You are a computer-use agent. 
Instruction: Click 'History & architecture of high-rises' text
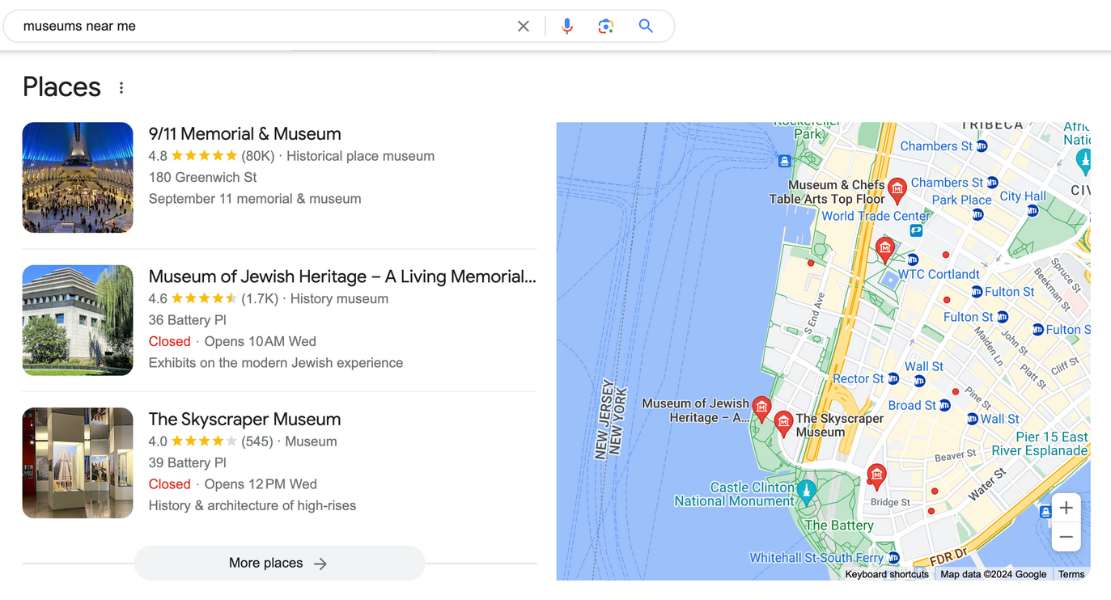252,506
